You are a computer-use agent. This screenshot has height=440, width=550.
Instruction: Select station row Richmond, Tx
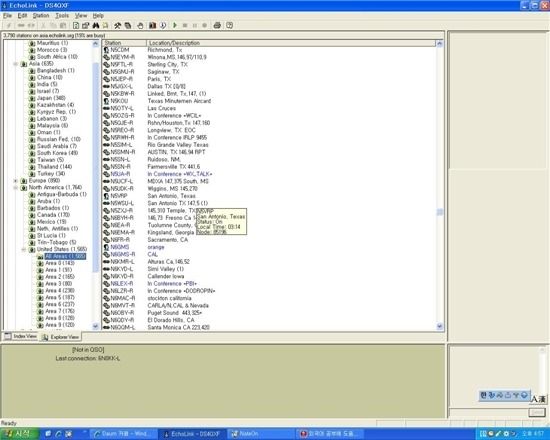269,50
